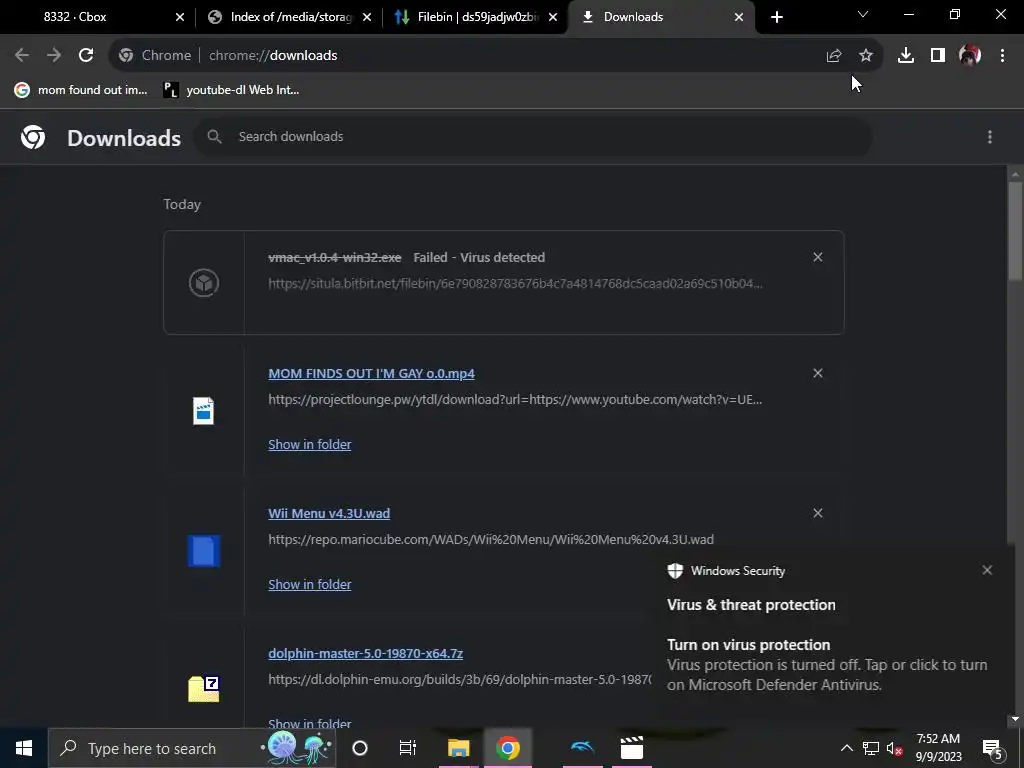Remove the Wii Menu v4.3U.wad entry
This screenshot has width=1024, height=768.
818,513
